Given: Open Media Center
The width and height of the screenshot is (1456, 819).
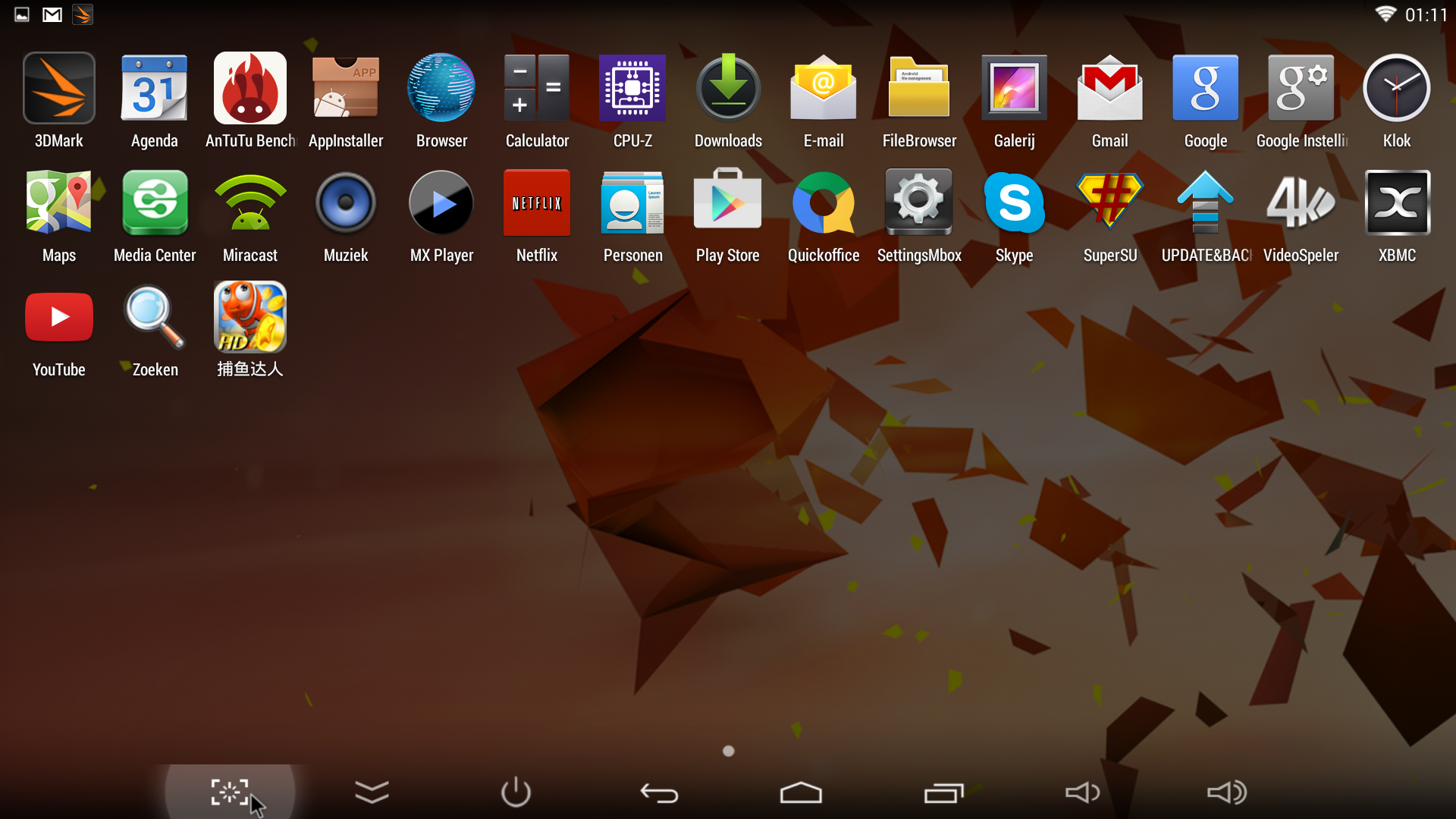Looking at the screenshot, I should click(155, 202).
